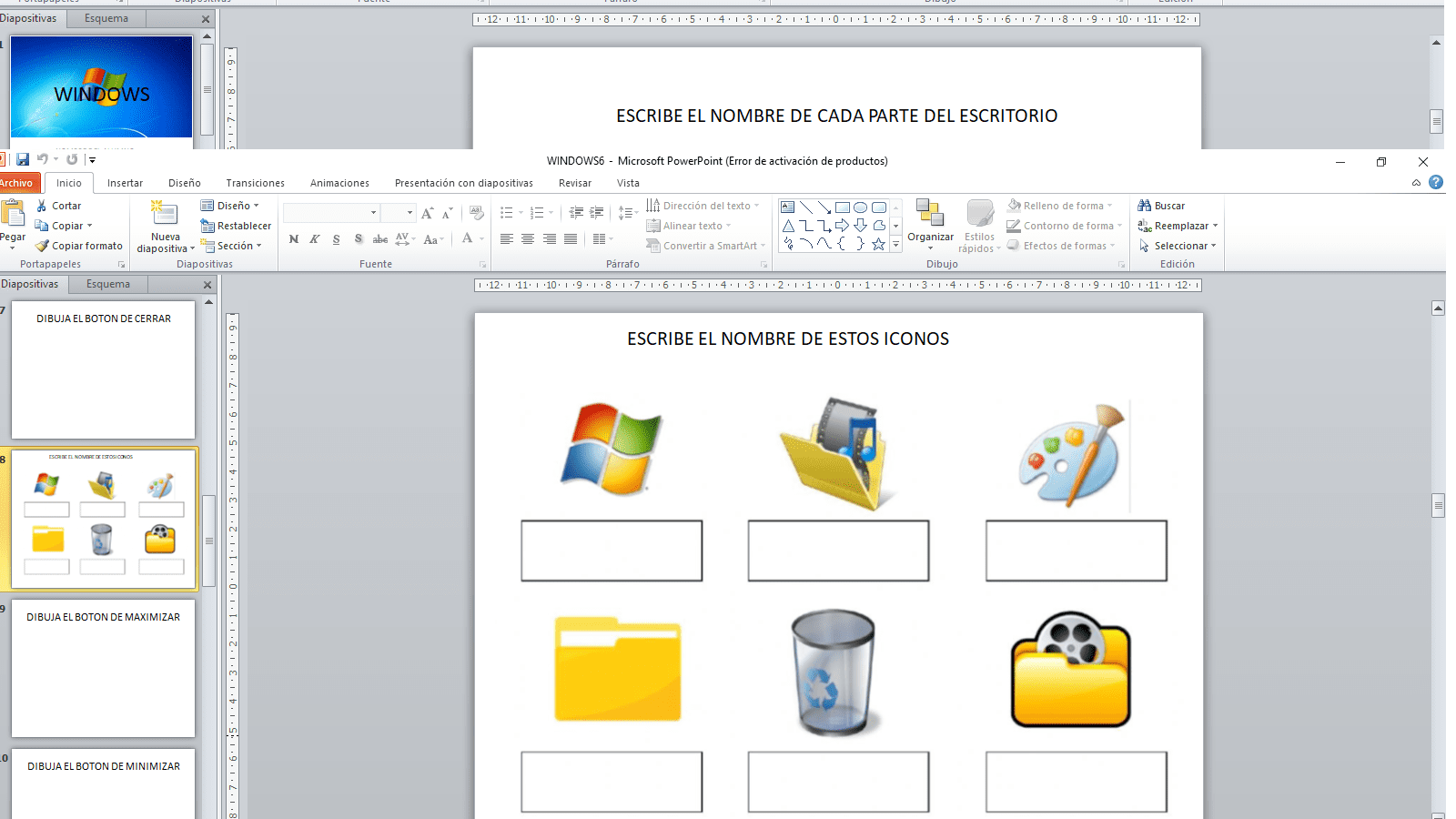Expand shapes gallery with the More arrow
This screenshot has height=819, width=1456.
896,244
